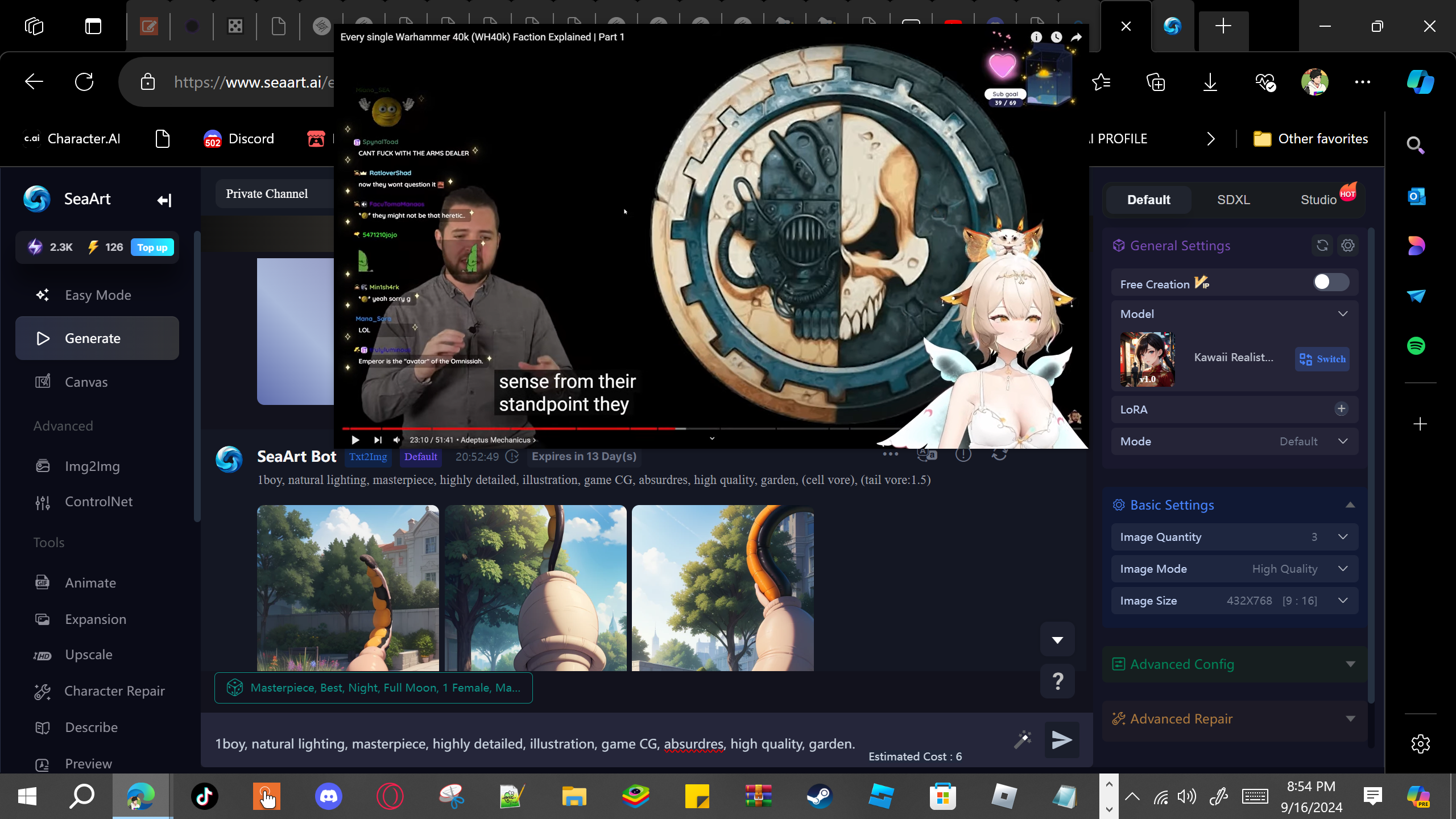Open browser Settings and more menu
This screenshot has height=819, width=1456.
1363,82
